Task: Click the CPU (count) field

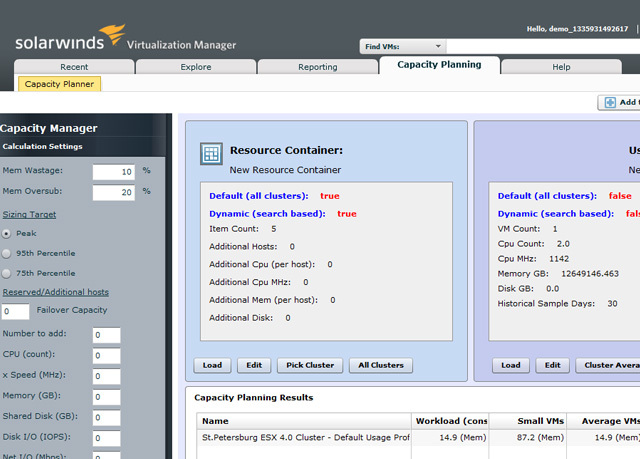Action: point(107,355)
